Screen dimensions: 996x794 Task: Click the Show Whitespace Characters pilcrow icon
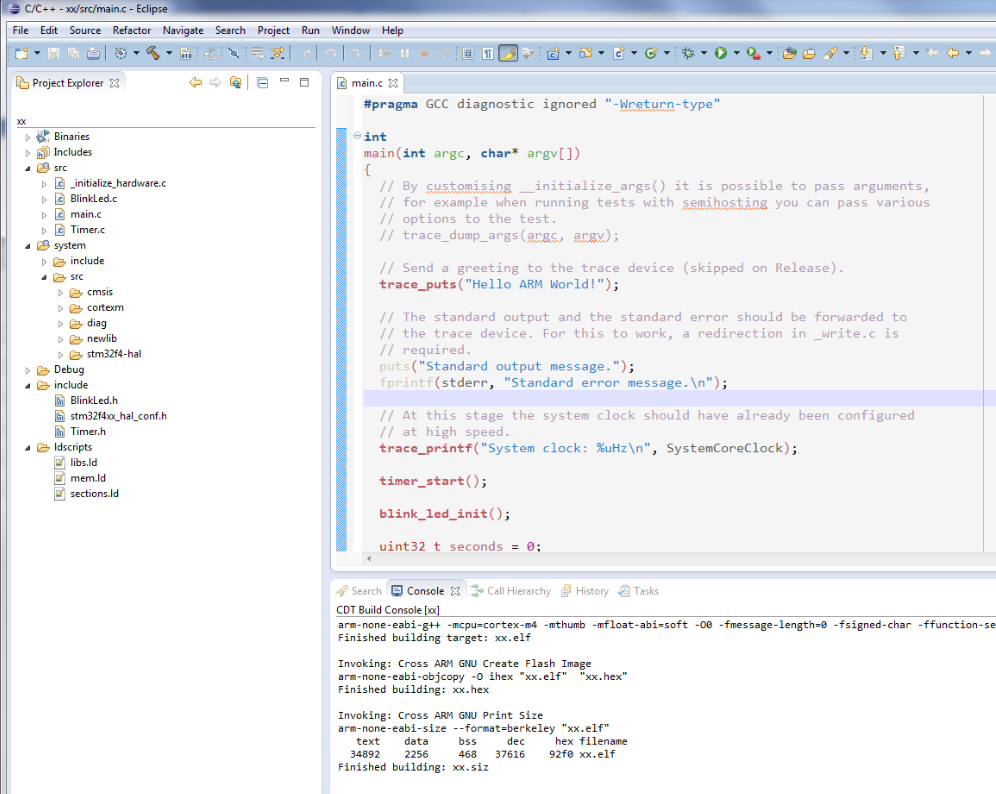(488, 53)
